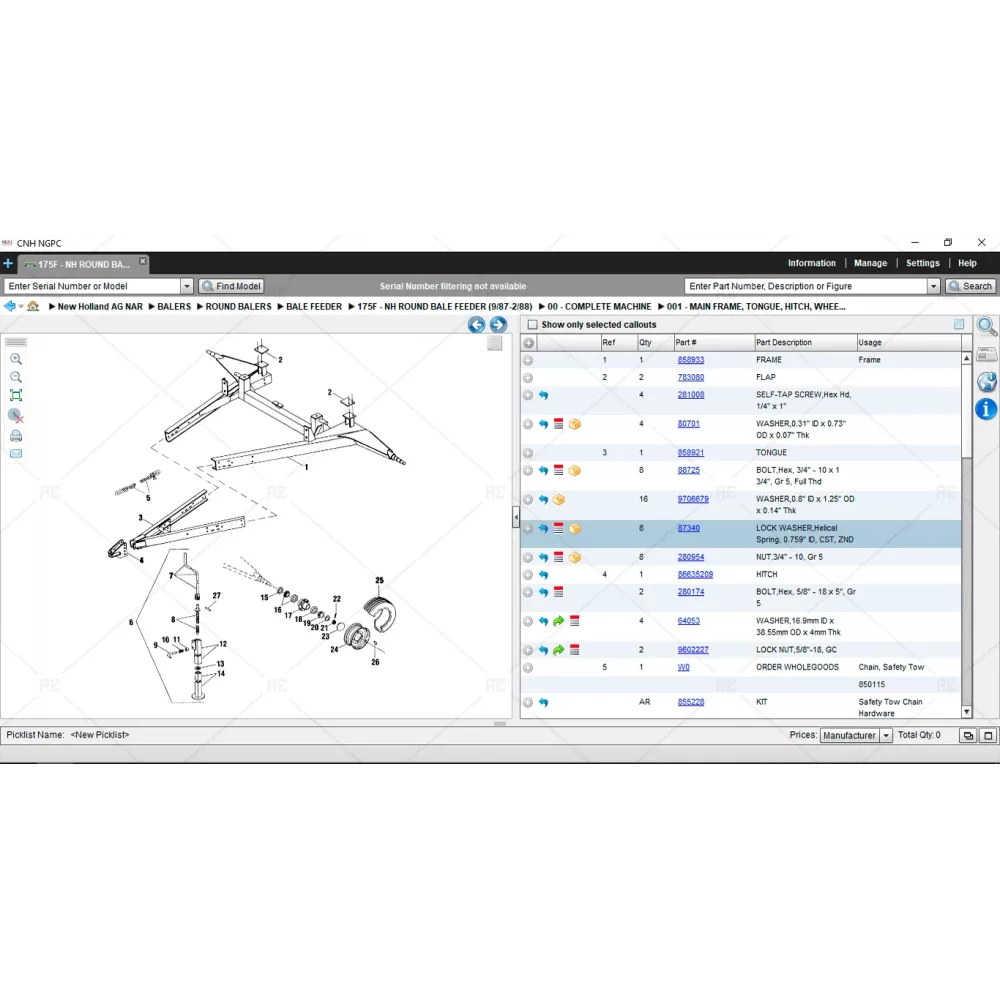
Task: Open the Settings menu
Action: point(922,263)
